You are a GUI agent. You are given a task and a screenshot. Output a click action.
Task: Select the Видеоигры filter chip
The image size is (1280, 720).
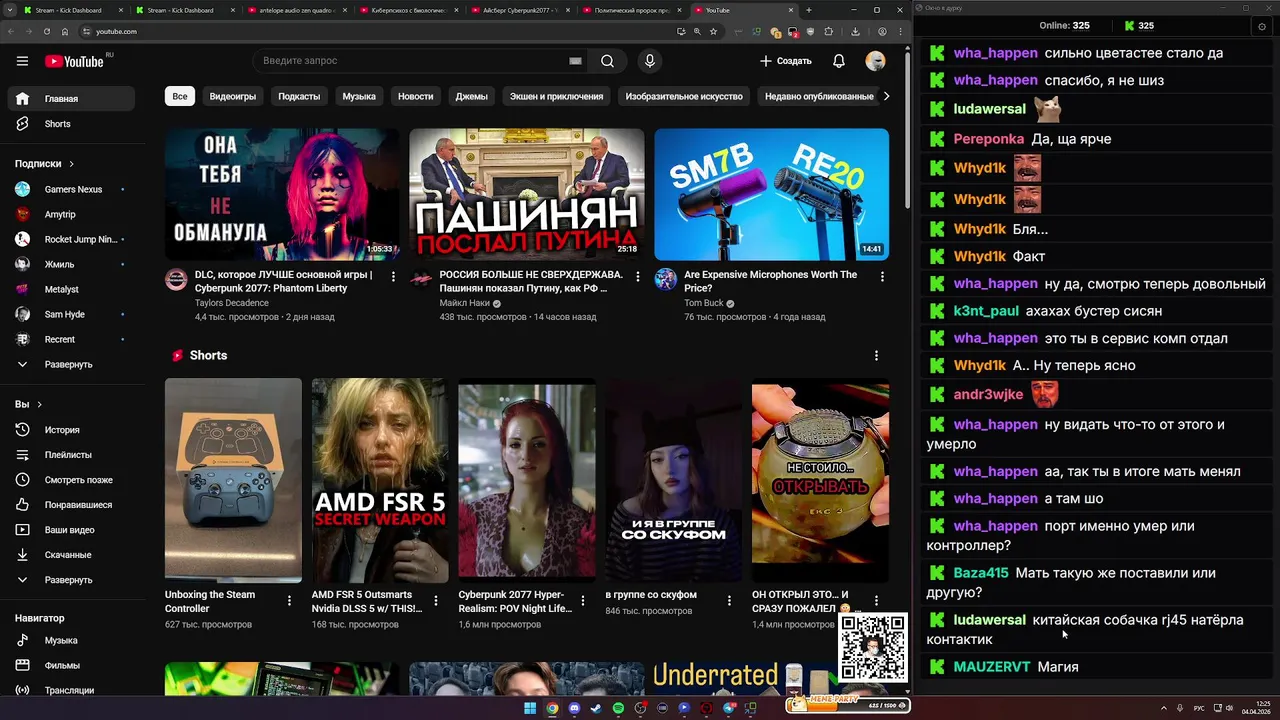[233, 97]
